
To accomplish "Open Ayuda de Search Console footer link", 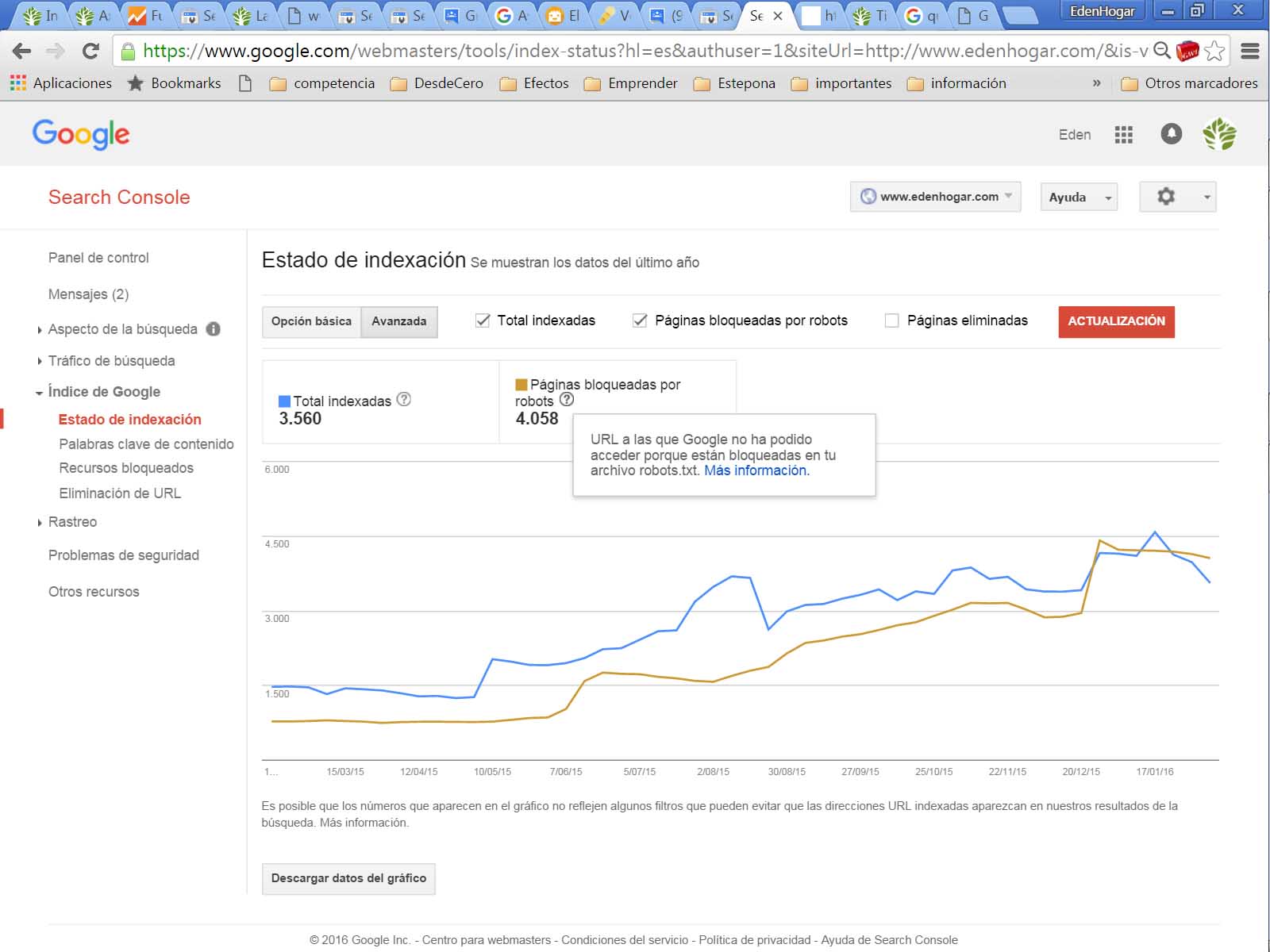I will pyautogui.click(x=890, y=940).
